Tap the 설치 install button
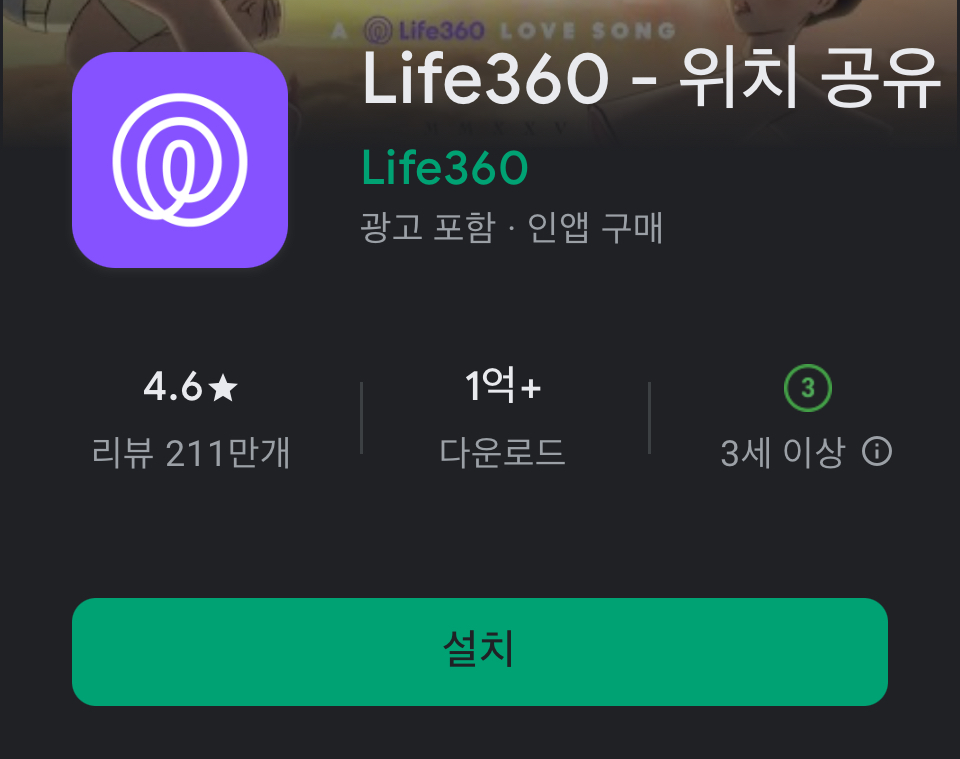This screenshot has height=759, width=960. (480, 652)
